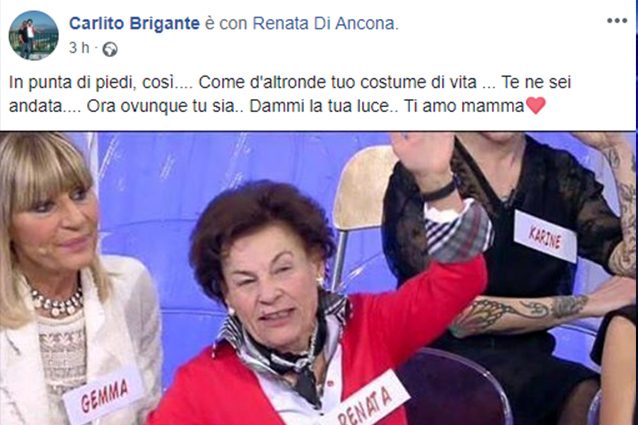Click the public globe privacy icon
The width and height of the screenshot is (638, 425).
click(110, 49)
